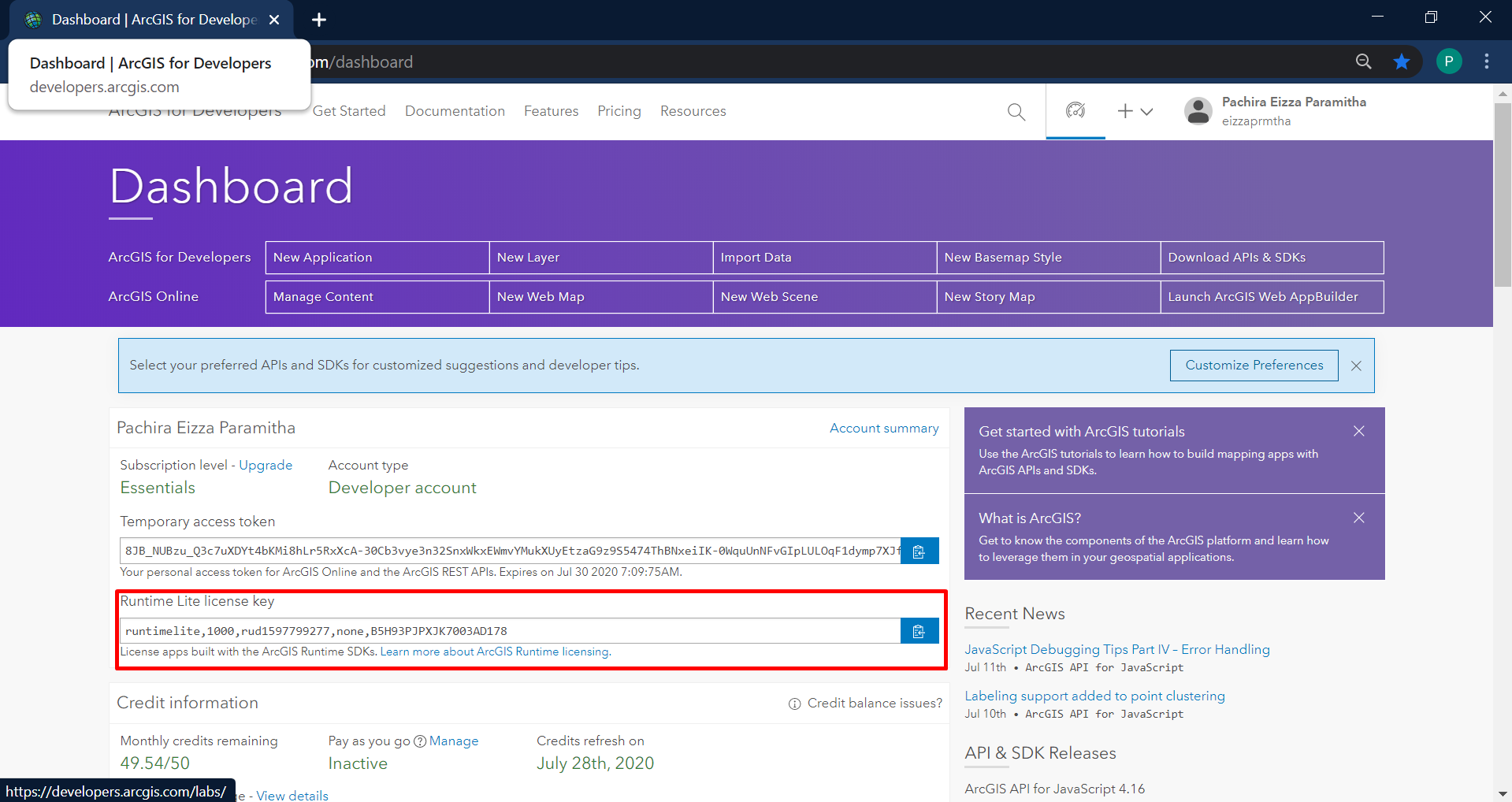The height and width of the screenshot is (802, 1512).
Task: Click the July 28th, 2020 refresh date
Action: click(596, 763)
